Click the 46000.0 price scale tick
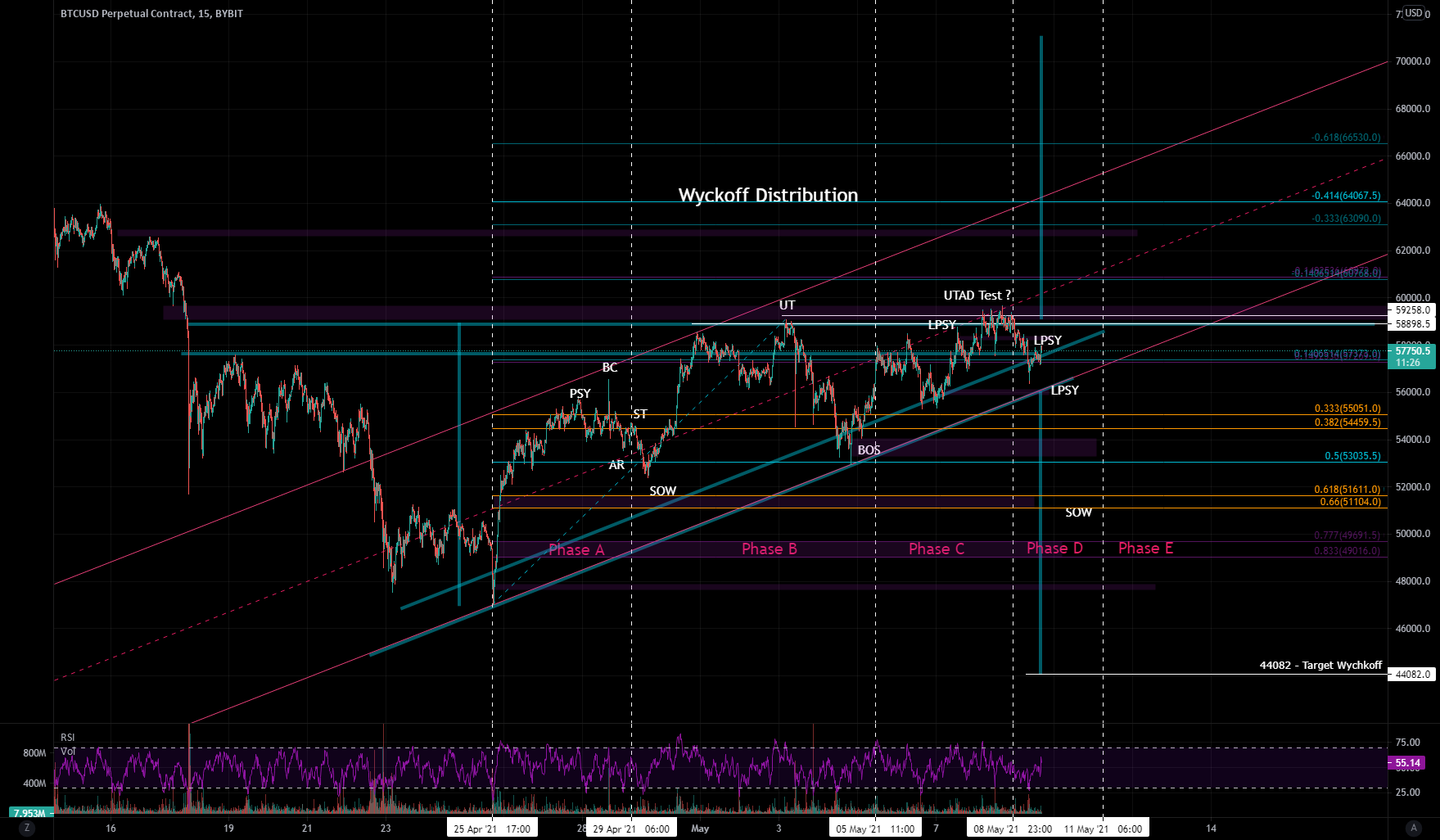1440x840 pixels. (x=1413, y=629)
